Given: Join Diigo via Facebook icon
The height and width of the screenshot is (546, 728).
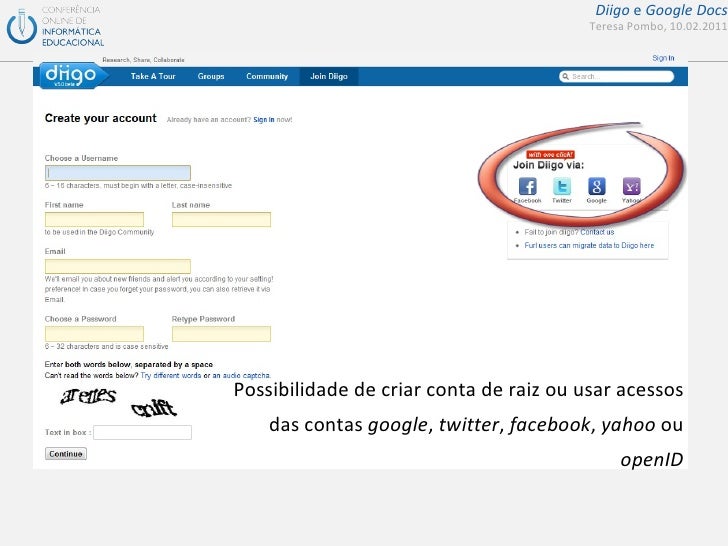Looking at the screenshot, I should pos(527,186).
